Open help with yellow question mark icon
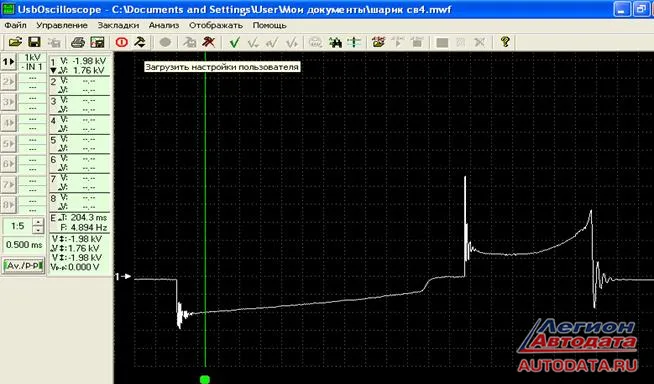This screenshot has height=384, width=654. pyautogui.click(x=505, y=42)
